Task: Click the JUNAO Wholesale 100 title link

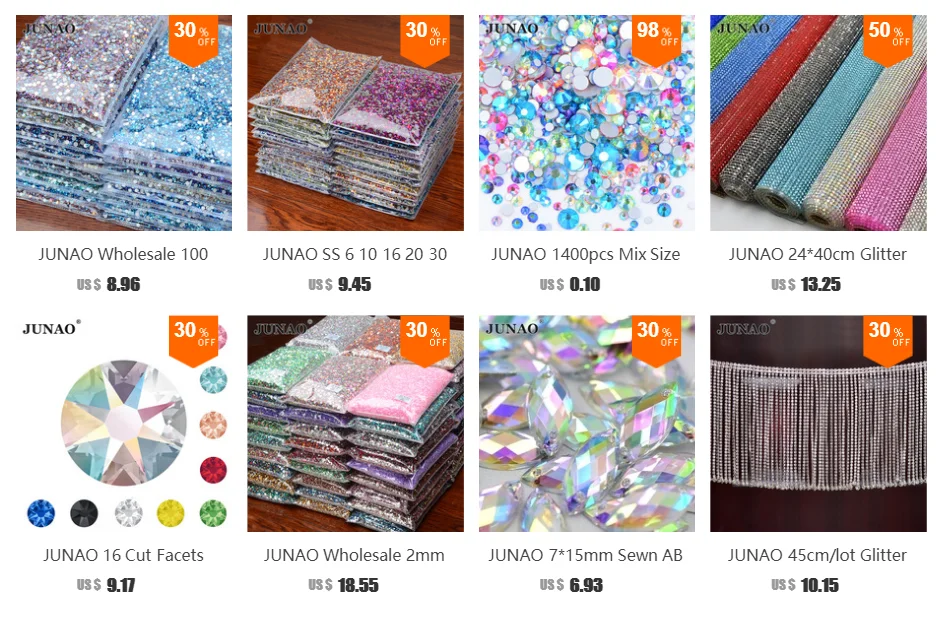Action: 123,254
